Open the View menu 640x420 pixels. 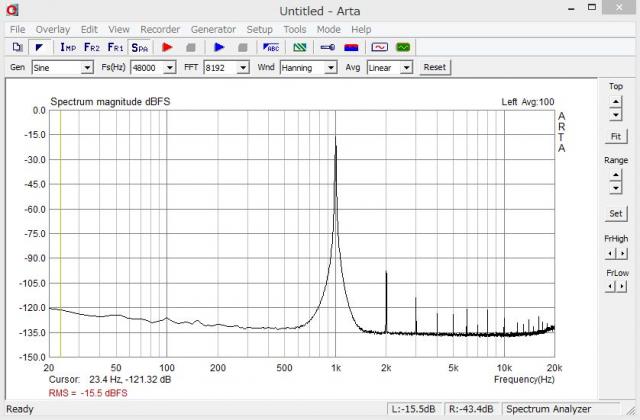119,29
